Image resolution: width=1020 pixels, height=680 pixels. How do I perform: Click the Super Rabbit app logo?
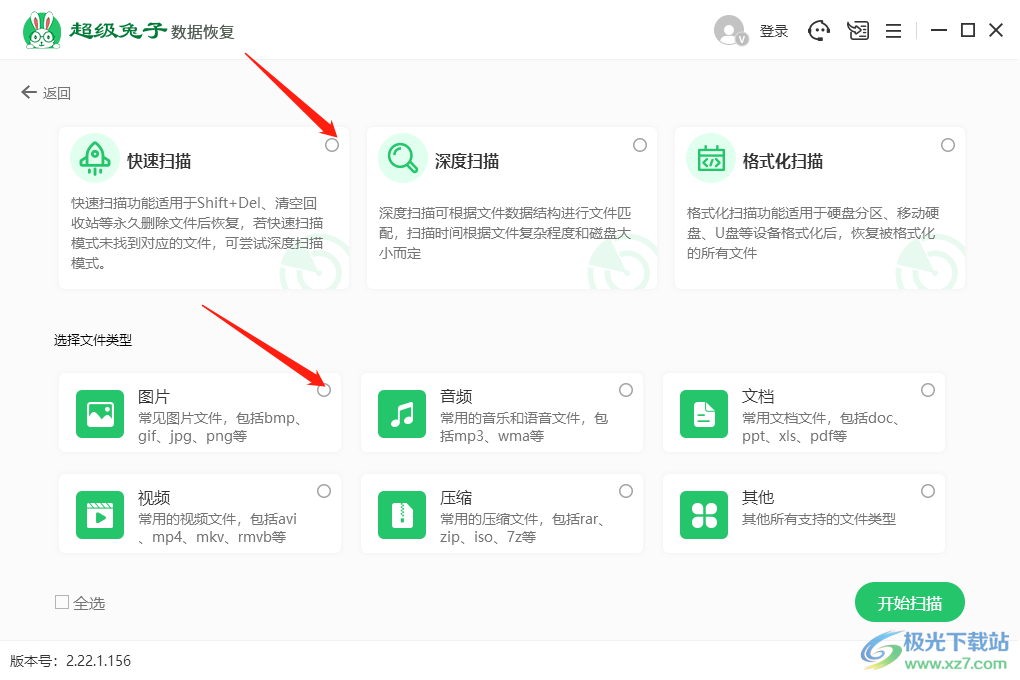coord(42,30)
